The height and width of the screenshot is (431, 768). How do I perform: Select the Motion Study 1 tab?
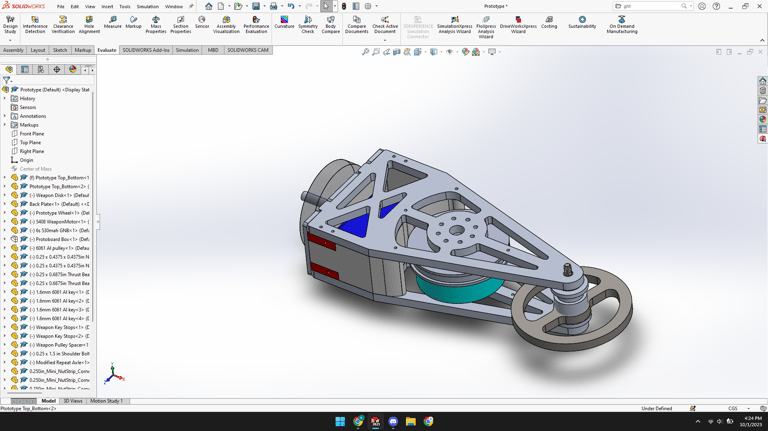(106, 401)
